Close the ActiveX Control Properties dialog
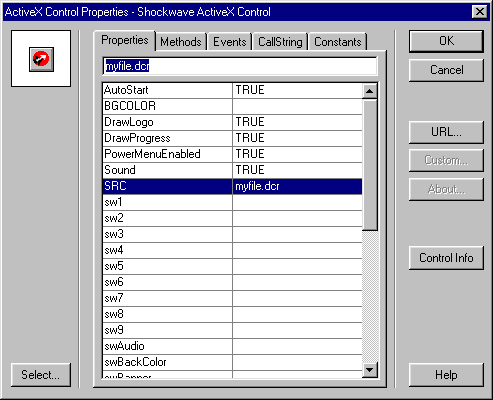This screenshot has width=493, height=400. point(480,12)
